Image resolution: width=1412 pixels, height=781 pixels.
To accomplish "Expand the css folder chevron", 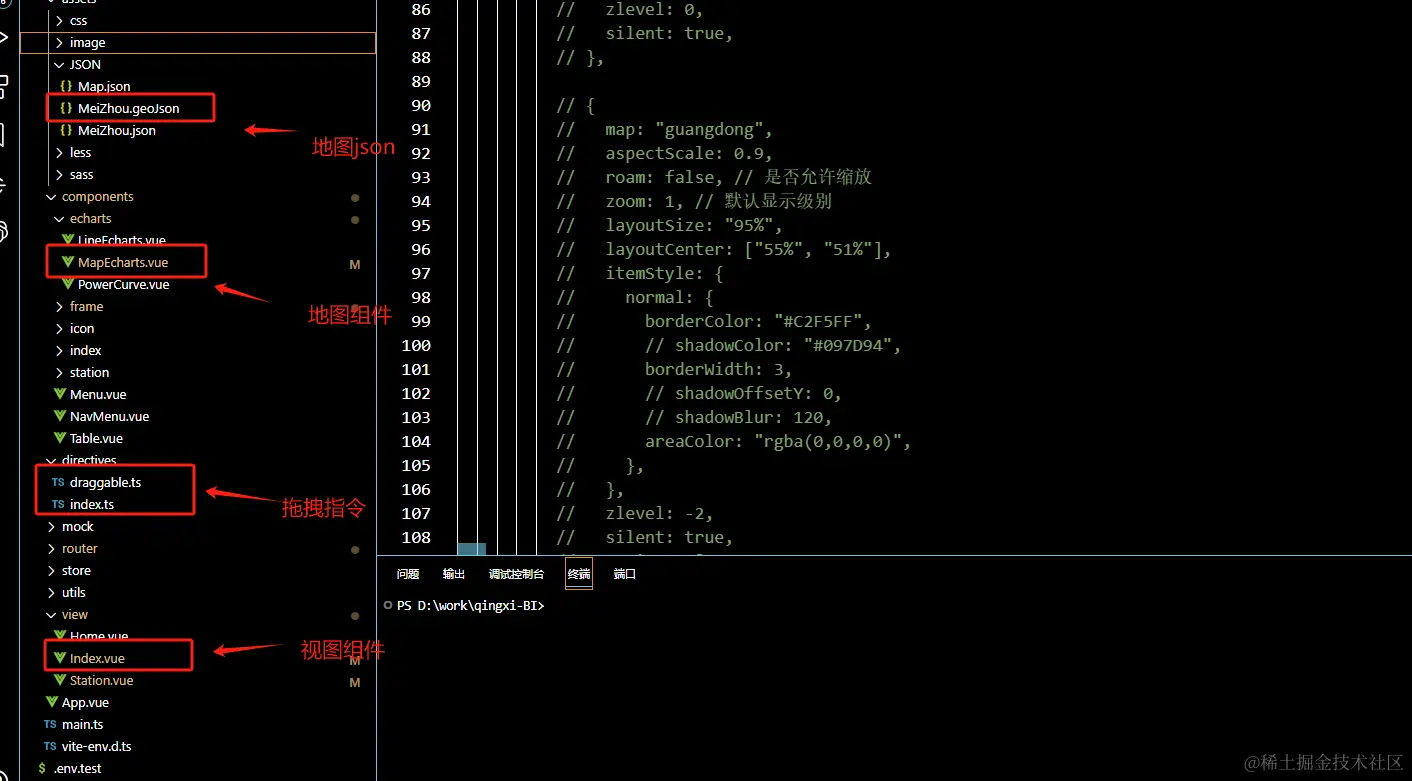I will [59, 21].
